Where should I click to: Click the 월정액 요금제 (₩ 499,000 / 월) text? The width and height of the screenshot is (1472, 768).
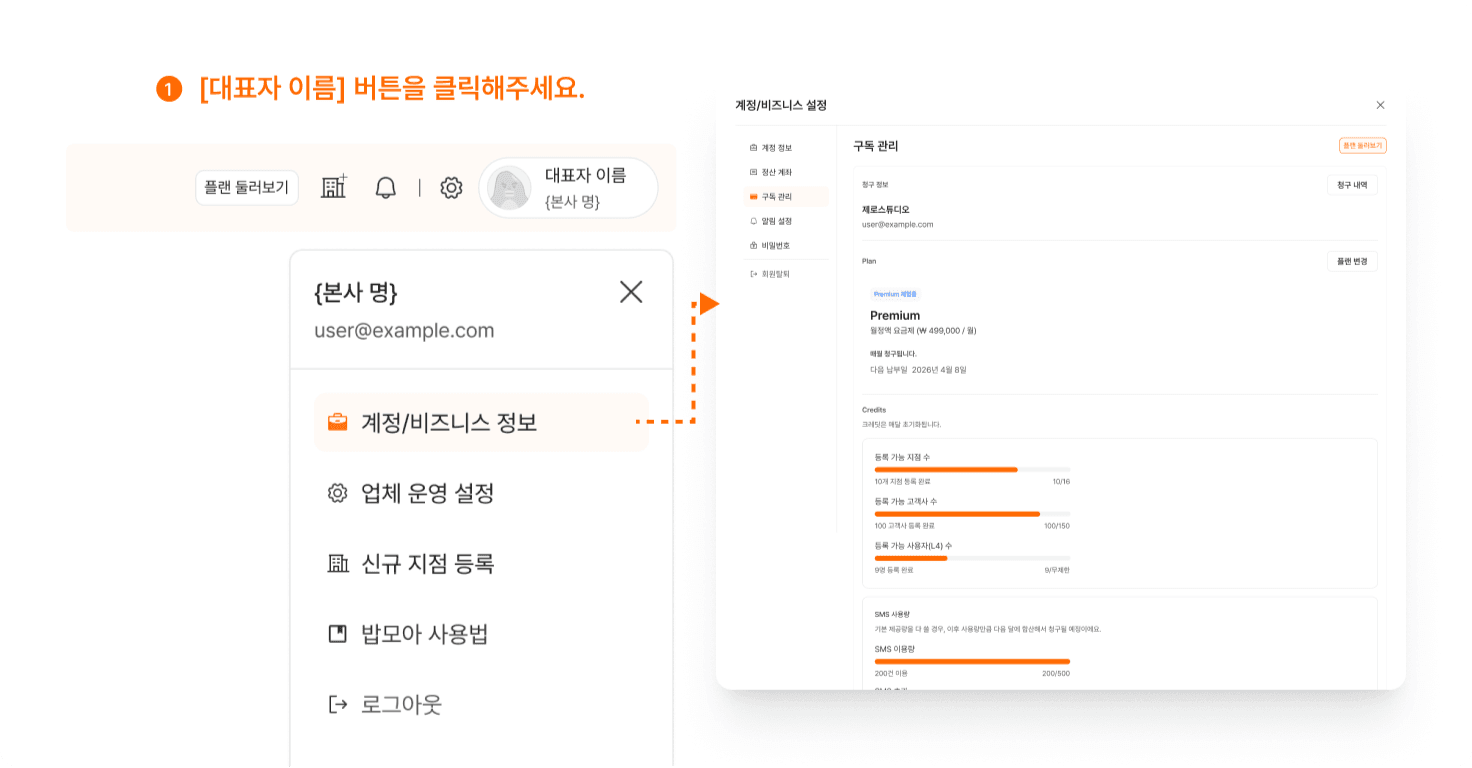coord(923,330)
